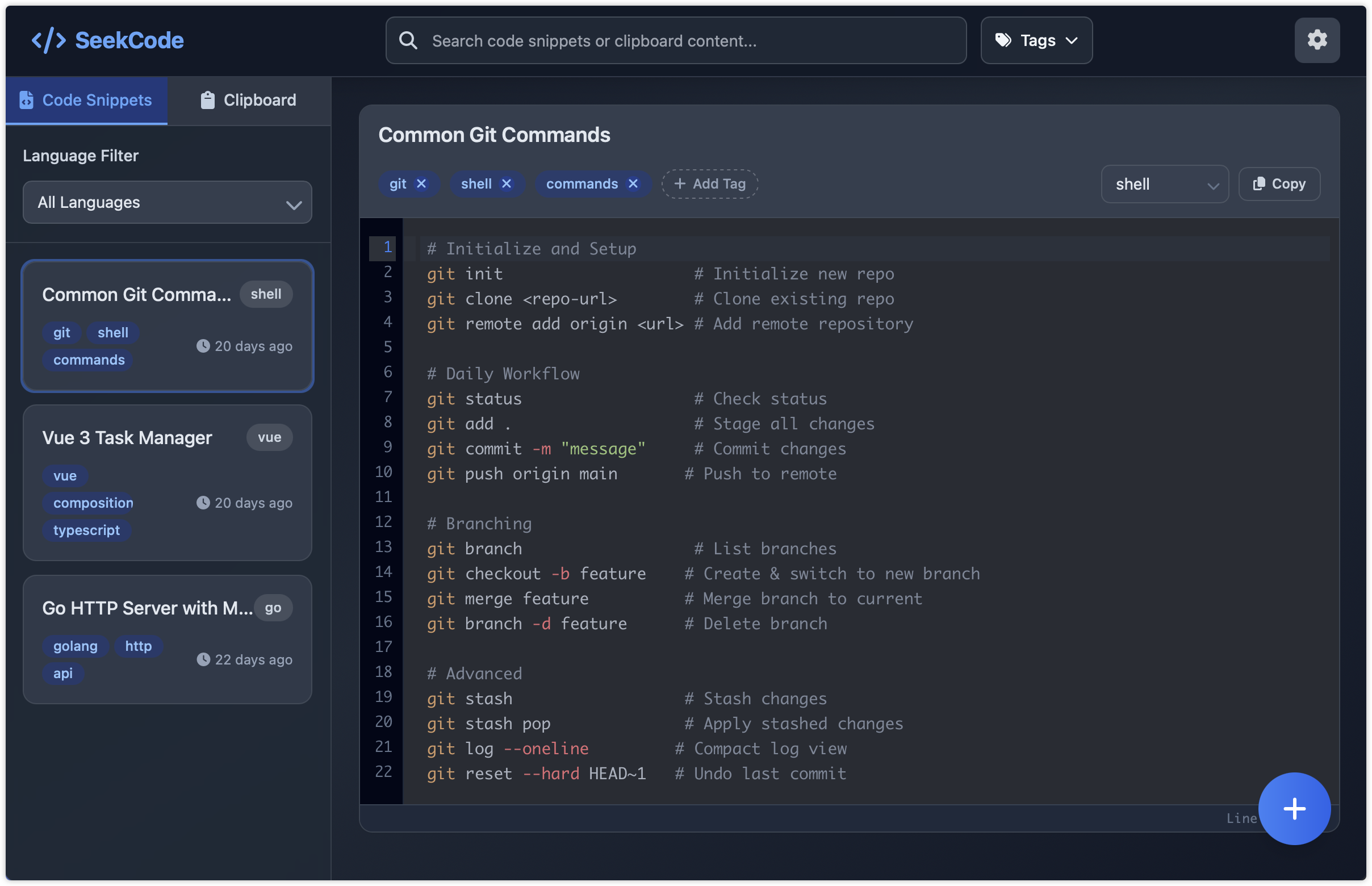Screen dimensions: 1372x886
Task: Copy the snippet with Copy button
Action: click(1279, 183)
